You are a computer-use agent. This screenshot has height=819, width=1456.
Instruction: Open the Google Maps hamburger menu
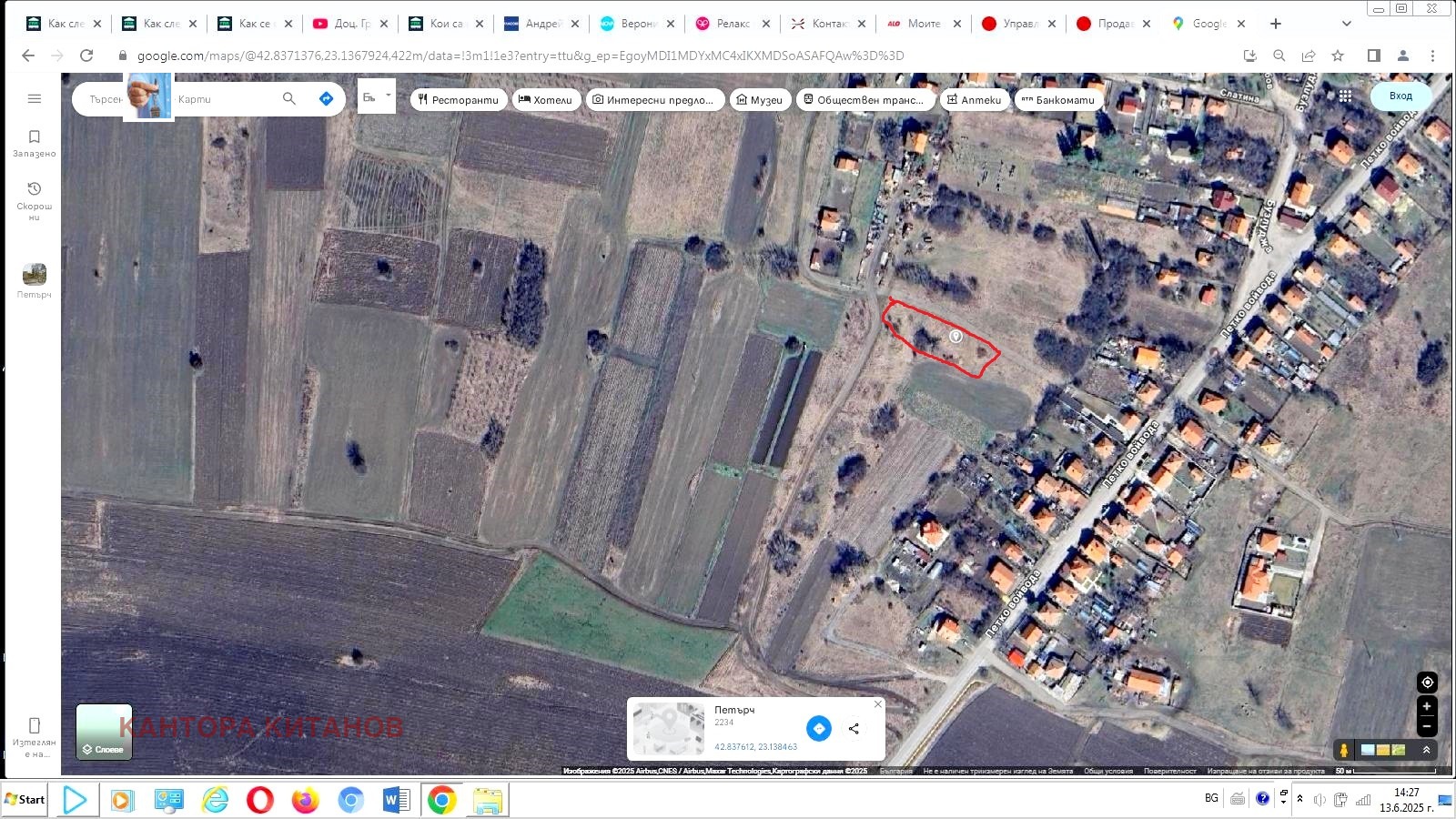pyautogui.click(x=35, y=98)
